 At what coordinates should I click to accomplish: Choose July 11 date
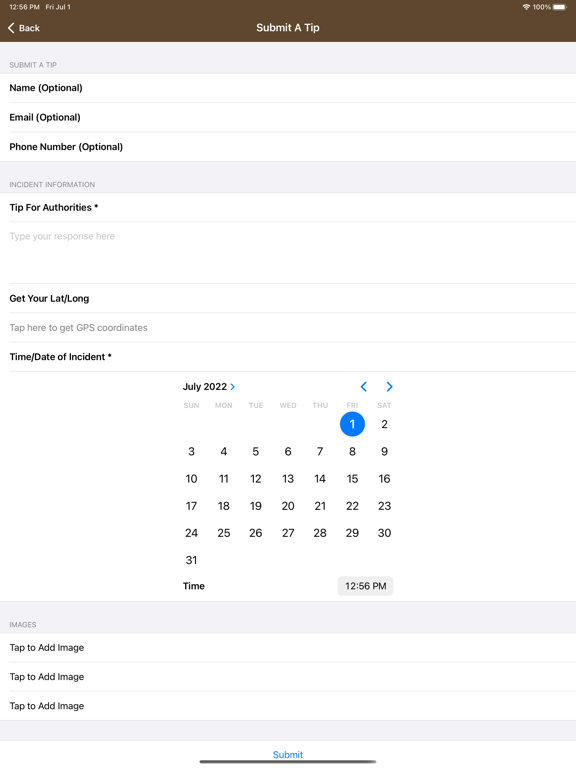224,479
